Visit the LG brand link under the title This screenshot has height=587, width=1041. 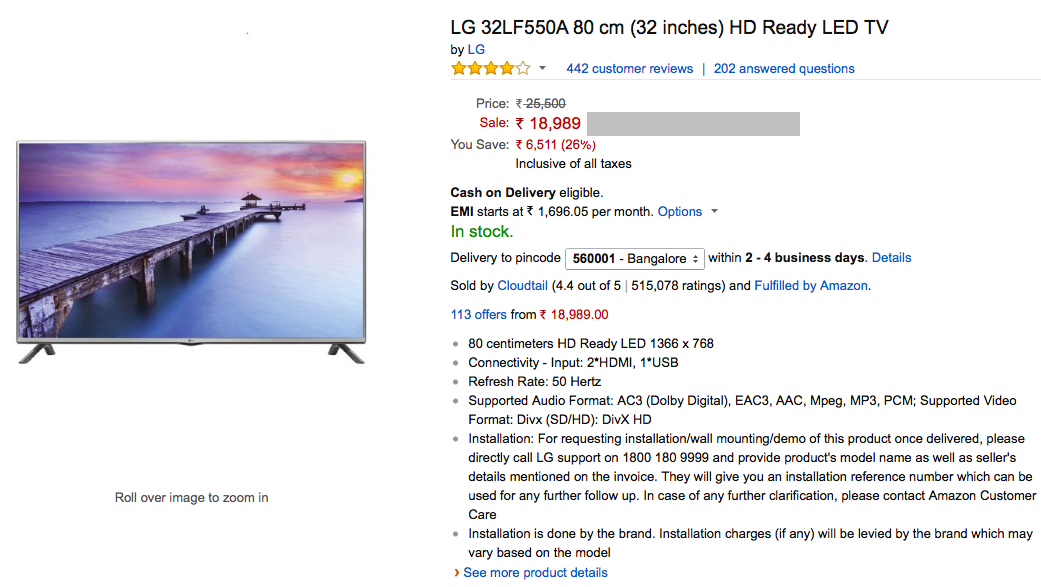[476, 49]
